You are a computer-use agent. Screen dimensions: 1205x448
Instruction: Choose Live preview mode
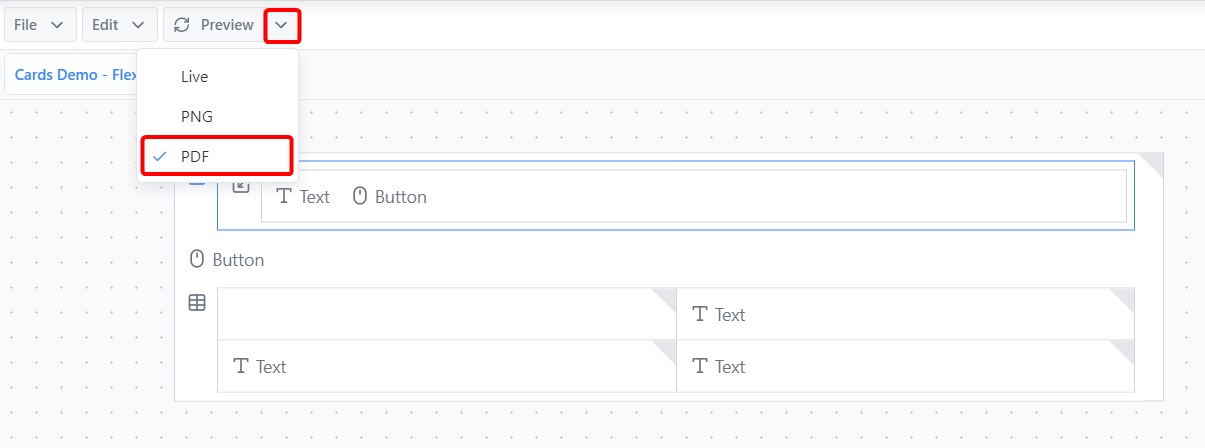point(195,76)
